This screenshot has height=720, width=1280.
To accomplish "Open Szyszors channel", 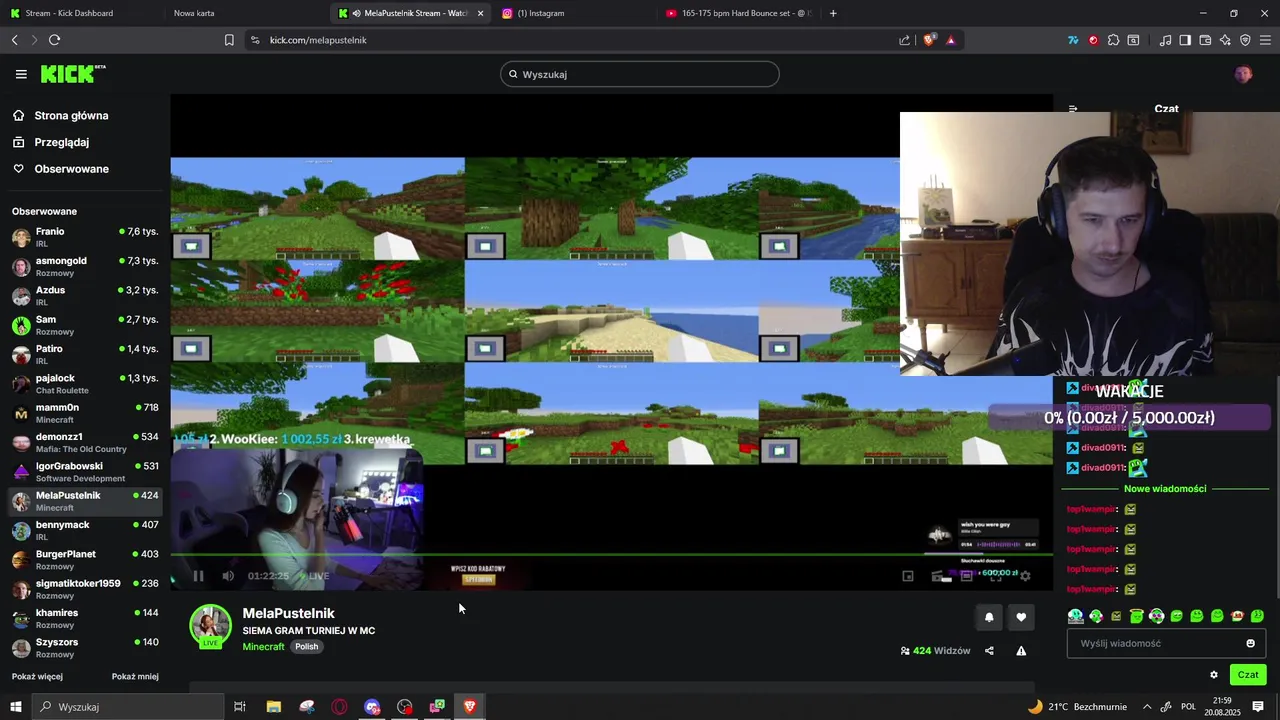I will click(x=85, y=648).
